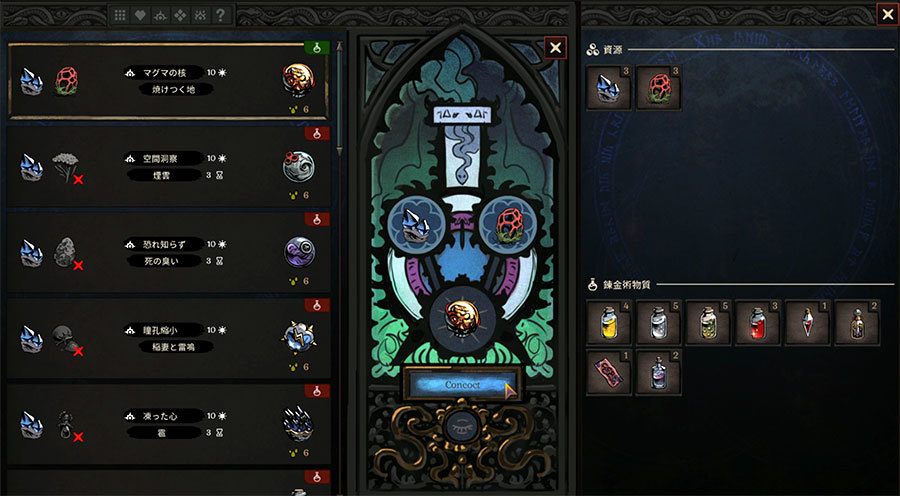
Task: Click the heart icon in top toolbar
Action: coord(140,16)
